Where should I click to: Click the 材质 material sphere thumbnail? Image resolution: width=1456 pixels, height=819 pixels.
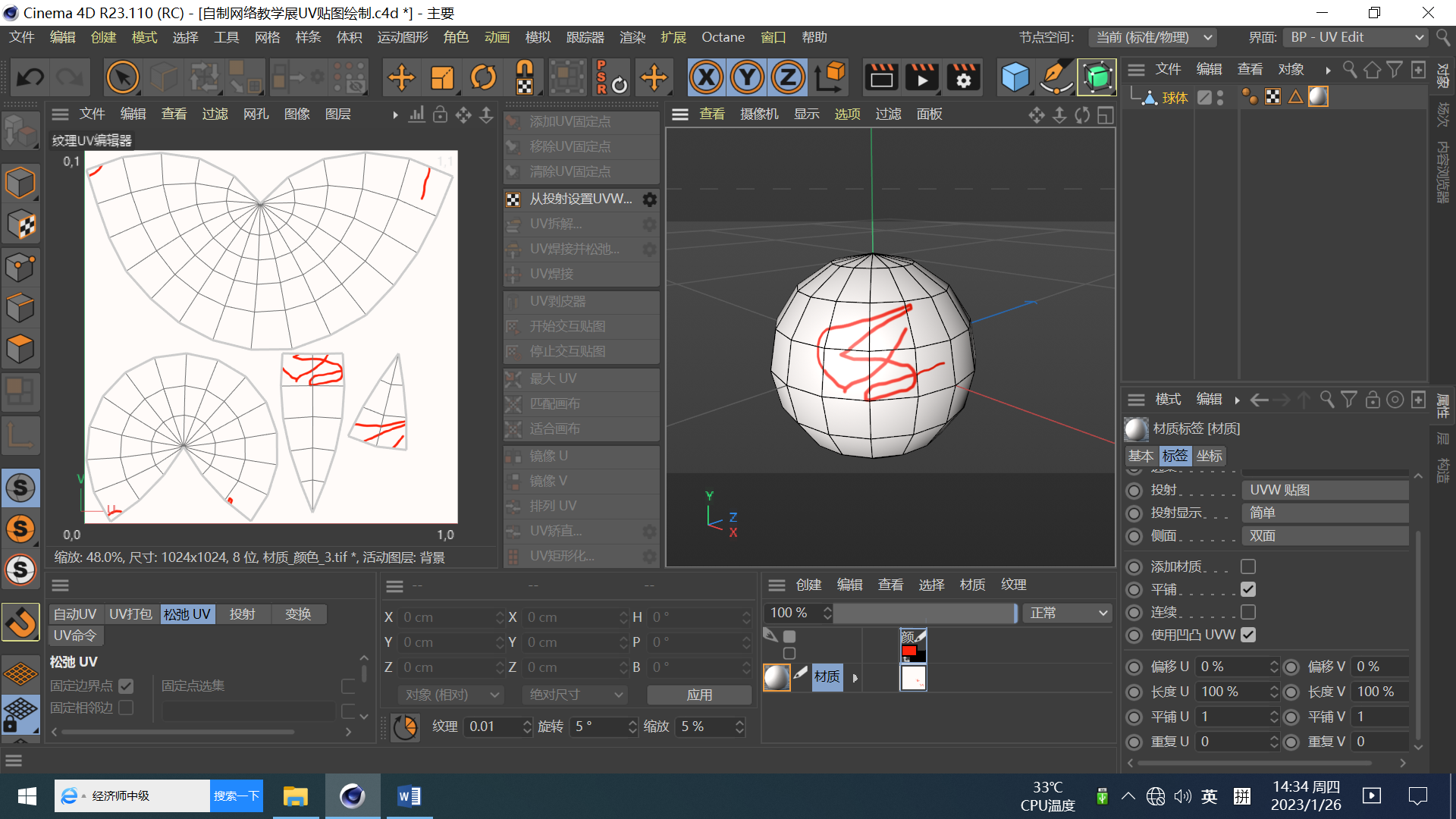pyautogui.click(x=776, y=677)
